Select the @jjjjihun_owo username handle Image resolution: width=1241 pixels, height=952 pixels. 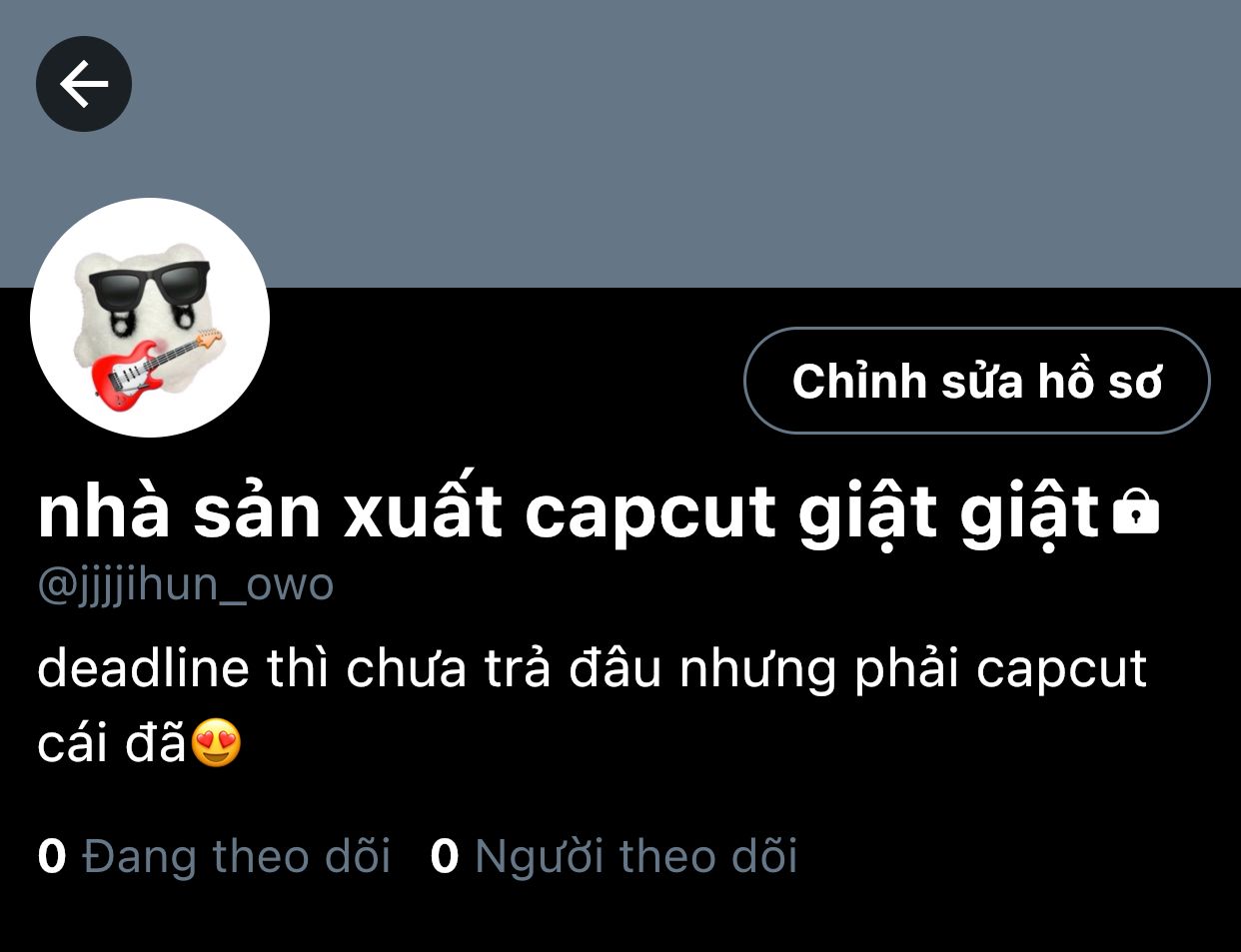point(185,583)
